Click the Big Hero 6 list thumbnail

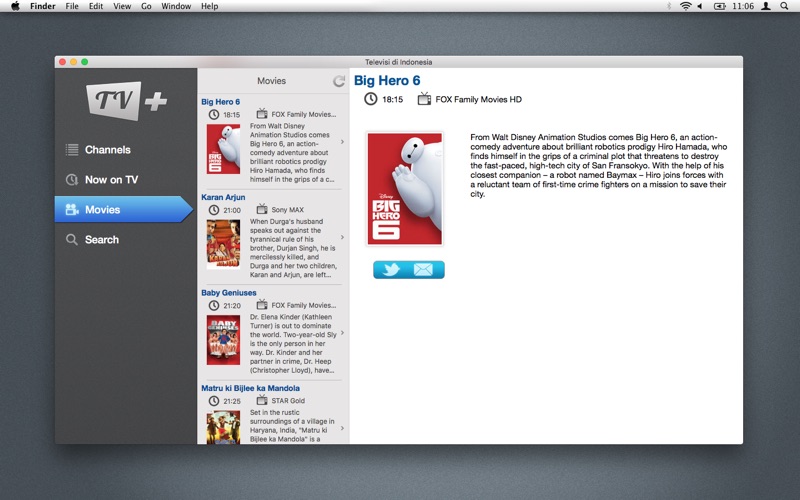(223, 149)
